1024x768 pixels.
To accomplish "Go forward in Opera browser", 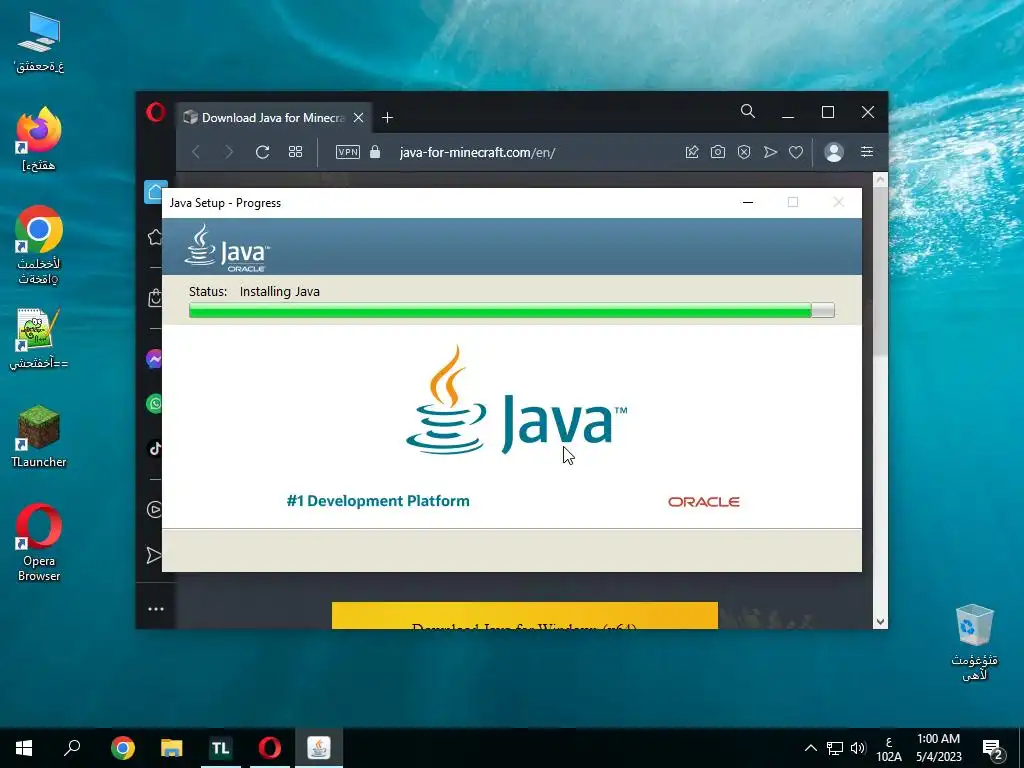I will pos(229,152).
